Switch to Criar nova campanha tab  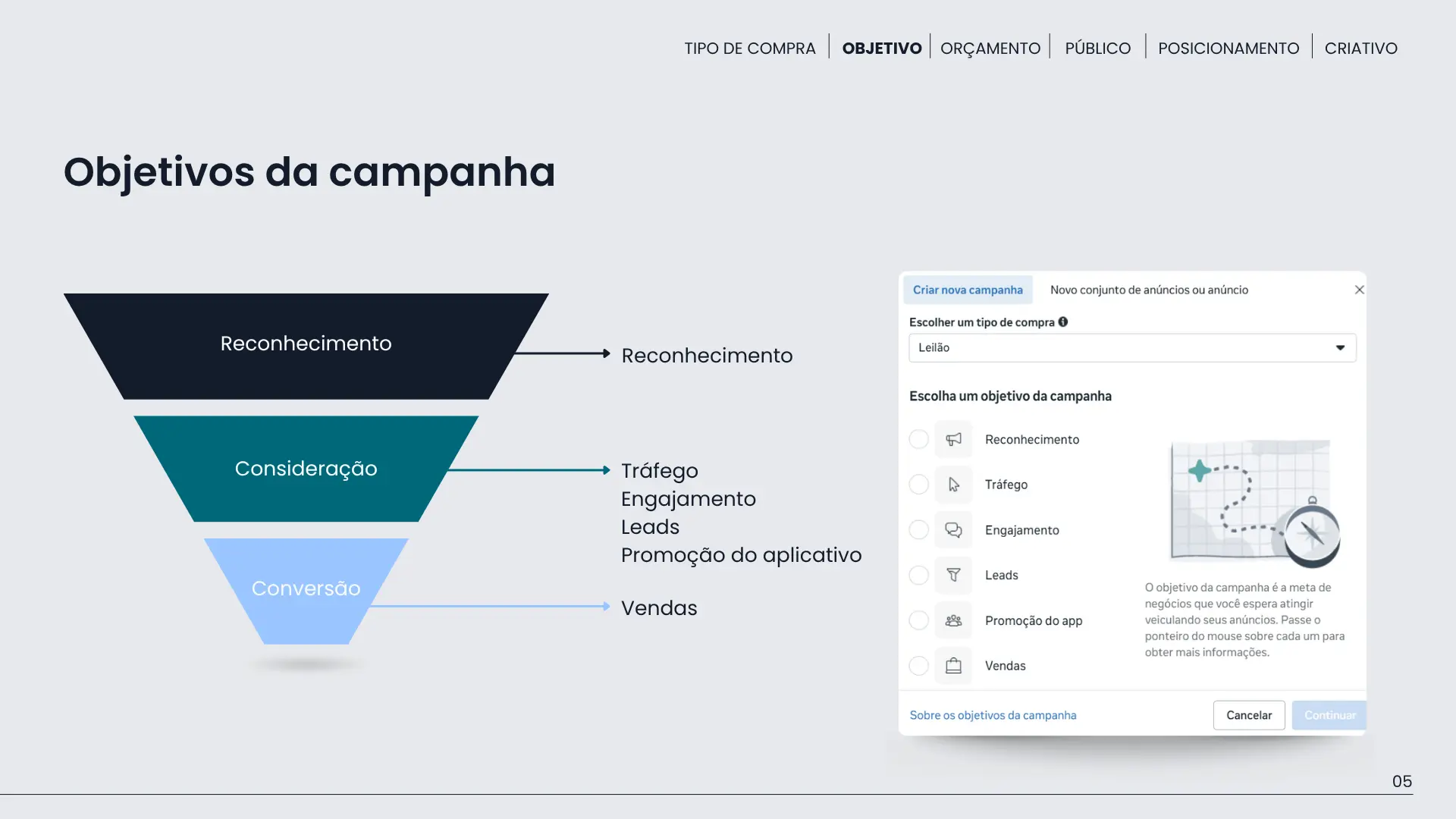968,290
